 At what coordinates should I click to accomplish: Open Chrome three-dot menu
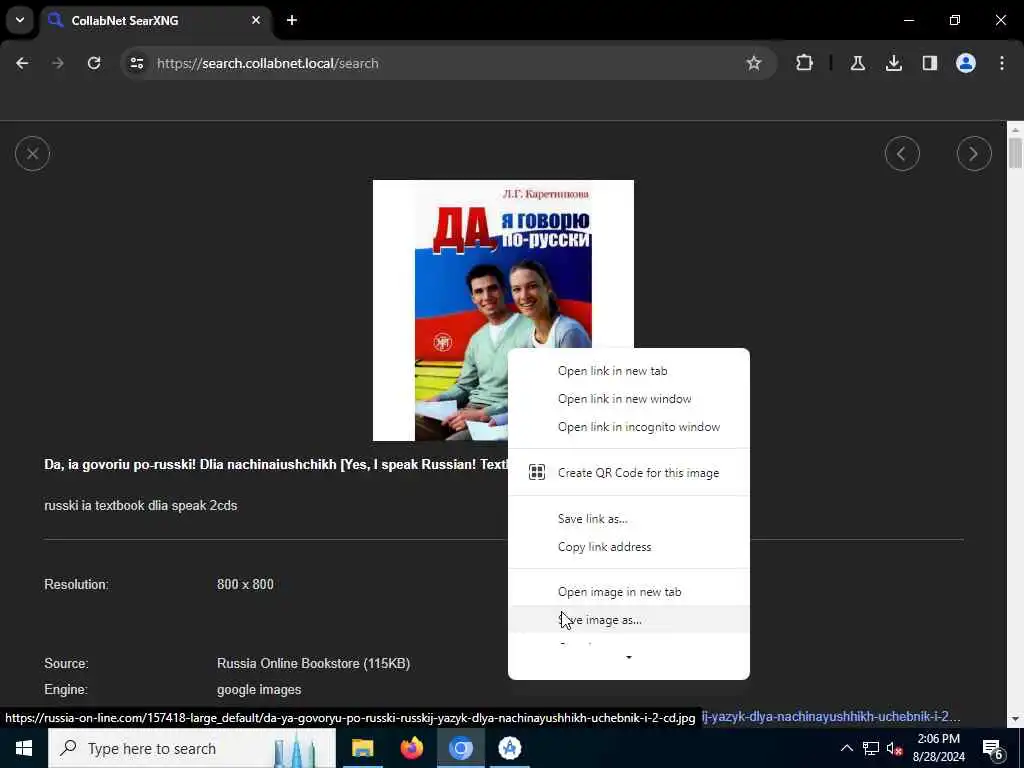(x=1002, y=63)
